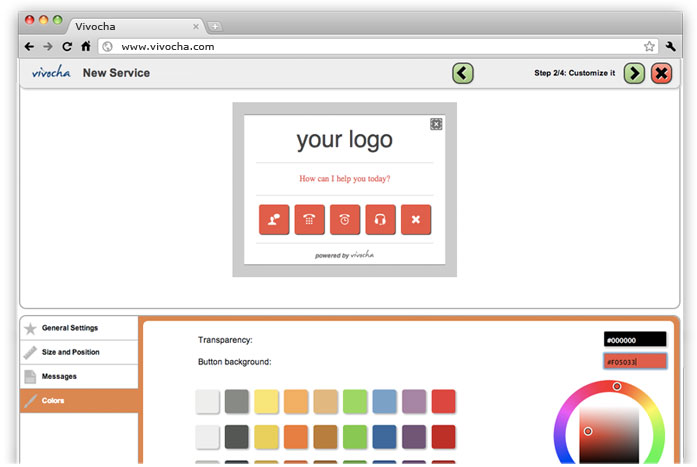Click the globe icon in address bar
The image size is (697, 467).
pyautogui.click(x=107, y=47)
